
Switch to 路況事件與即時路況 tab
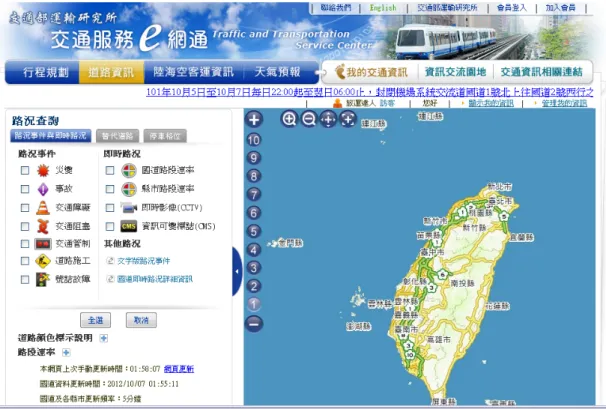tap(51, 136)
